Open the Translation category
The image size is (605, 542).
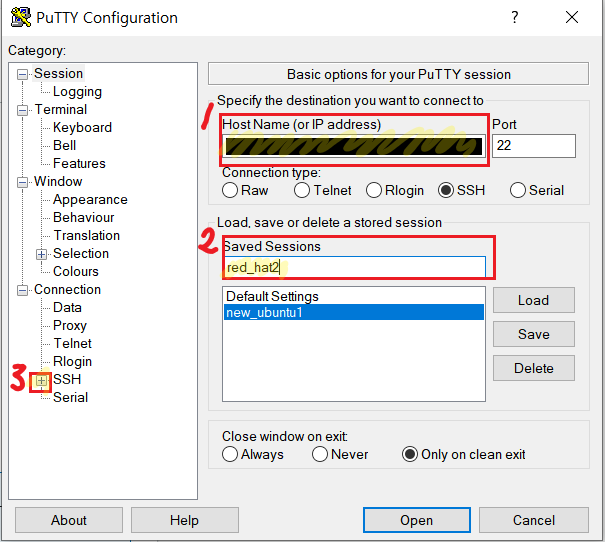(86, 235)
